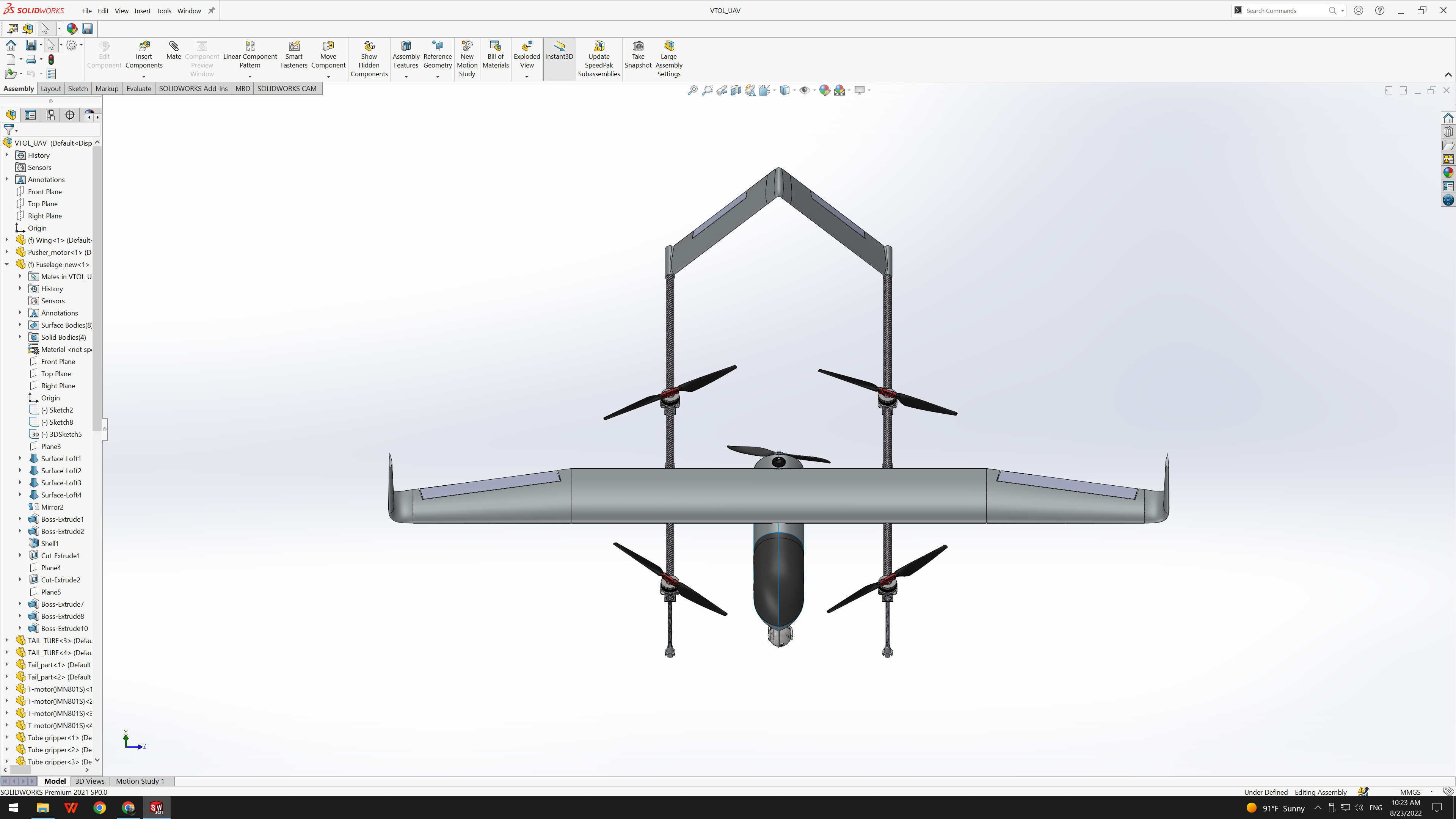Open the Appearances task pane icon
Image resolution: width=1456 pixels, height=819 pixels.
(1448, 173)
